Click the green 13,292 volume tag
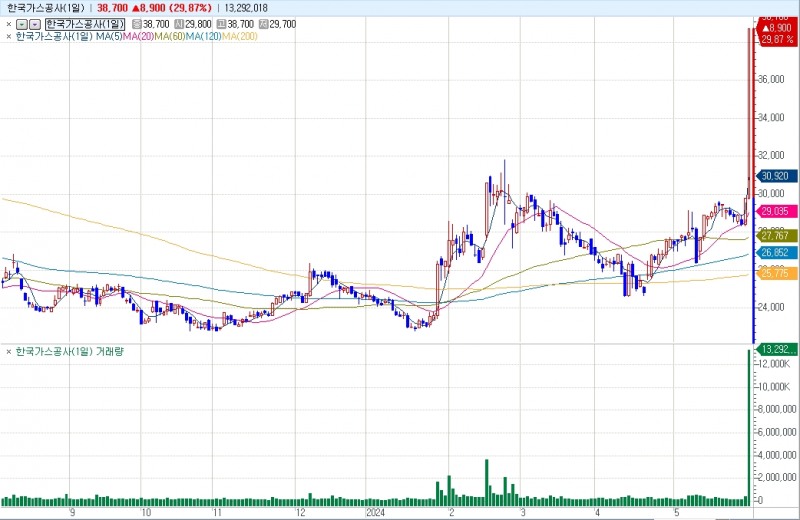The image size is (800, 520). [x=777, y=349]
